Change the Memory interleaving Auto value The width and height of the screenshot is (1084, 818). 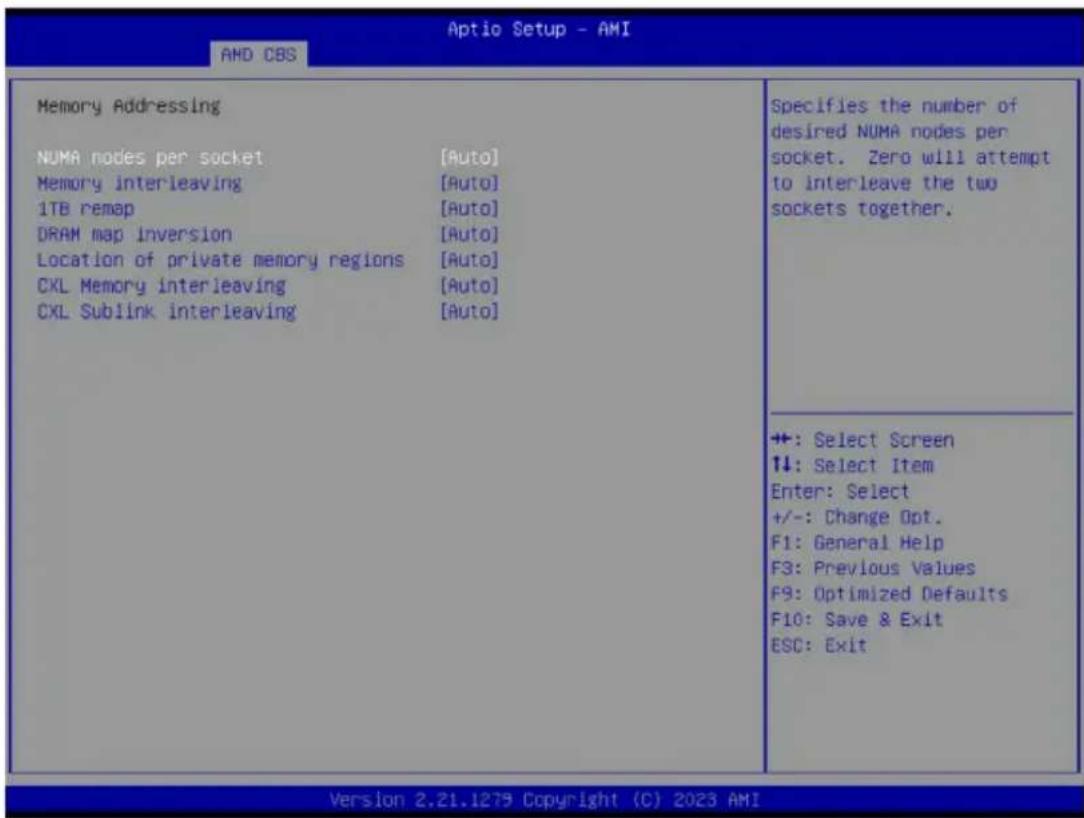point(469,183)
